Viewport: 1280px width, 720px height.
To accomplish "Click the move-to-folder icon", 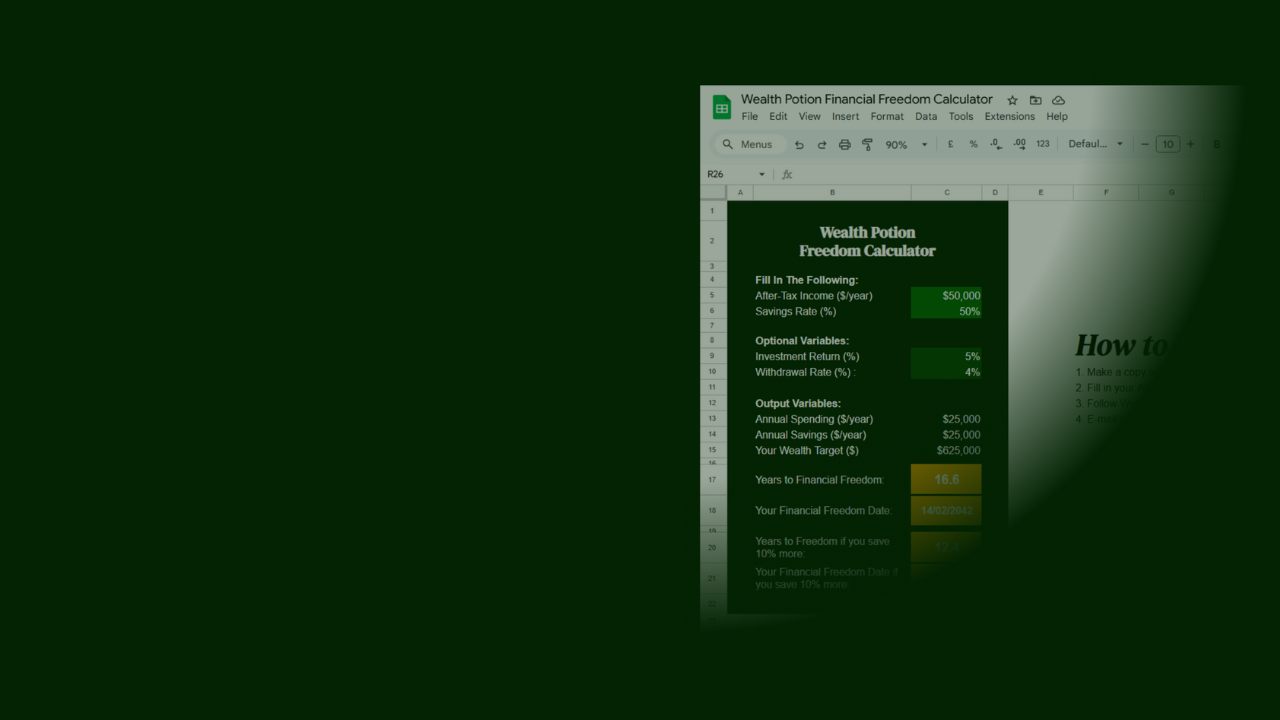I will (1035, 100).
